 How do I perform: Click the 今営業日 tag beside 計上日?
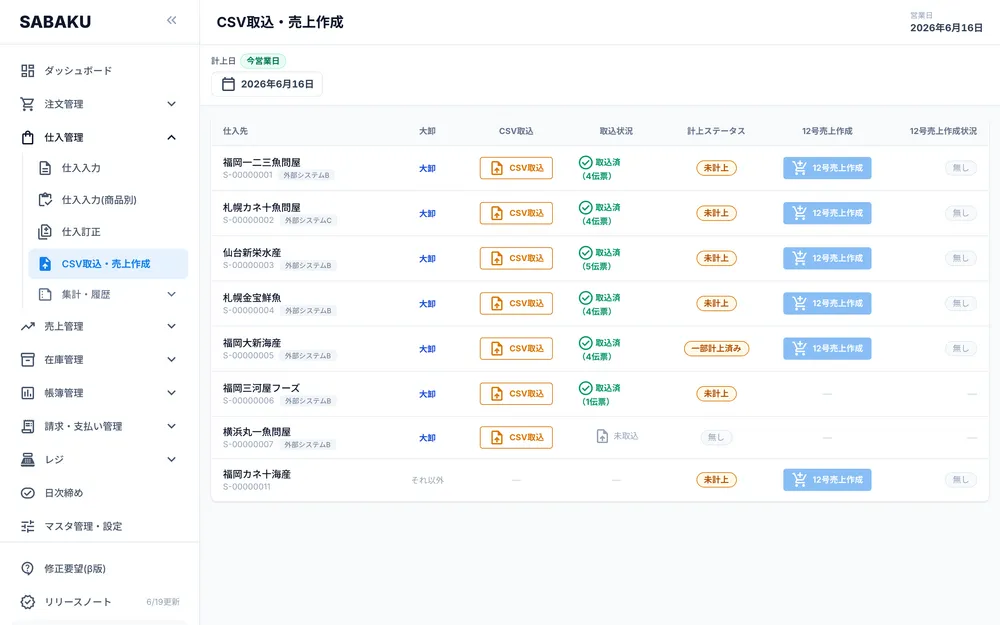click(263, 61)
